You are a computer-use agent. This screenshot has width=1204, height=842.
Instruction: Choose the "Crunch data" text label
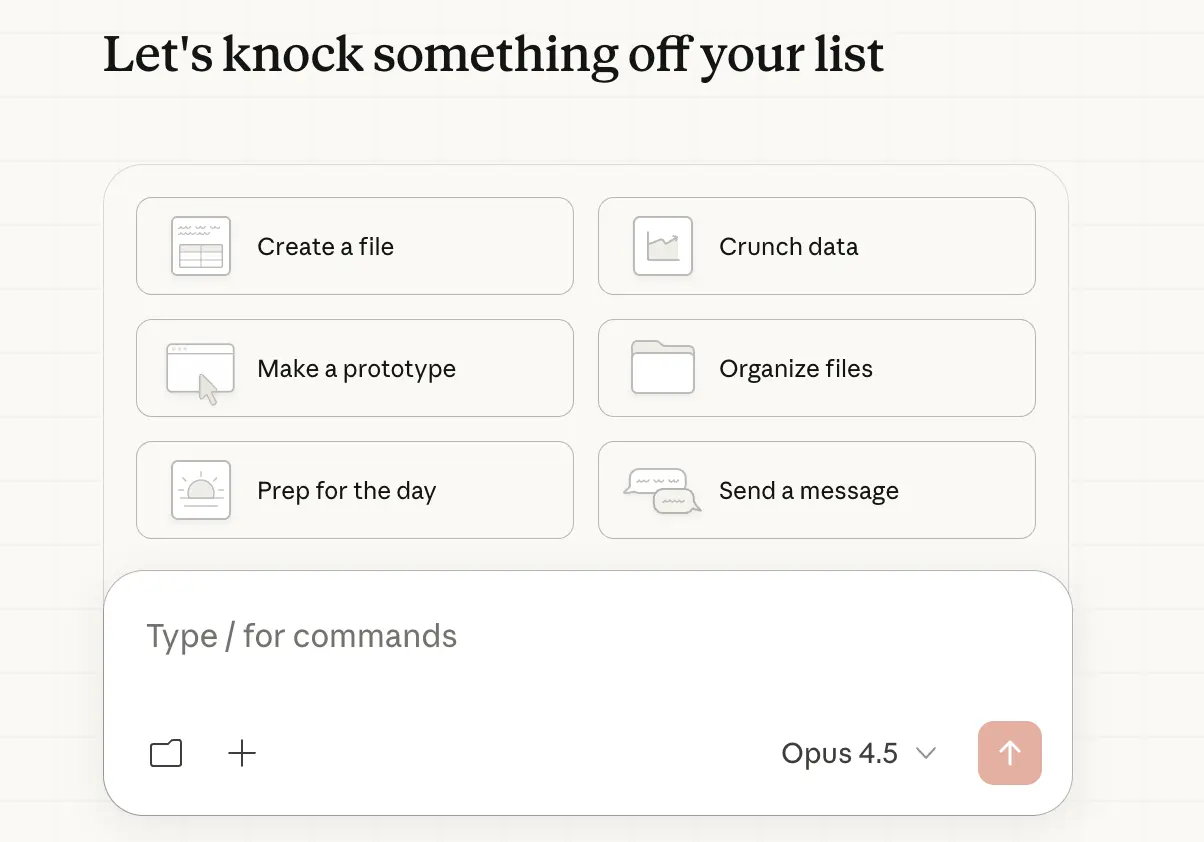(x=788, y=247)
